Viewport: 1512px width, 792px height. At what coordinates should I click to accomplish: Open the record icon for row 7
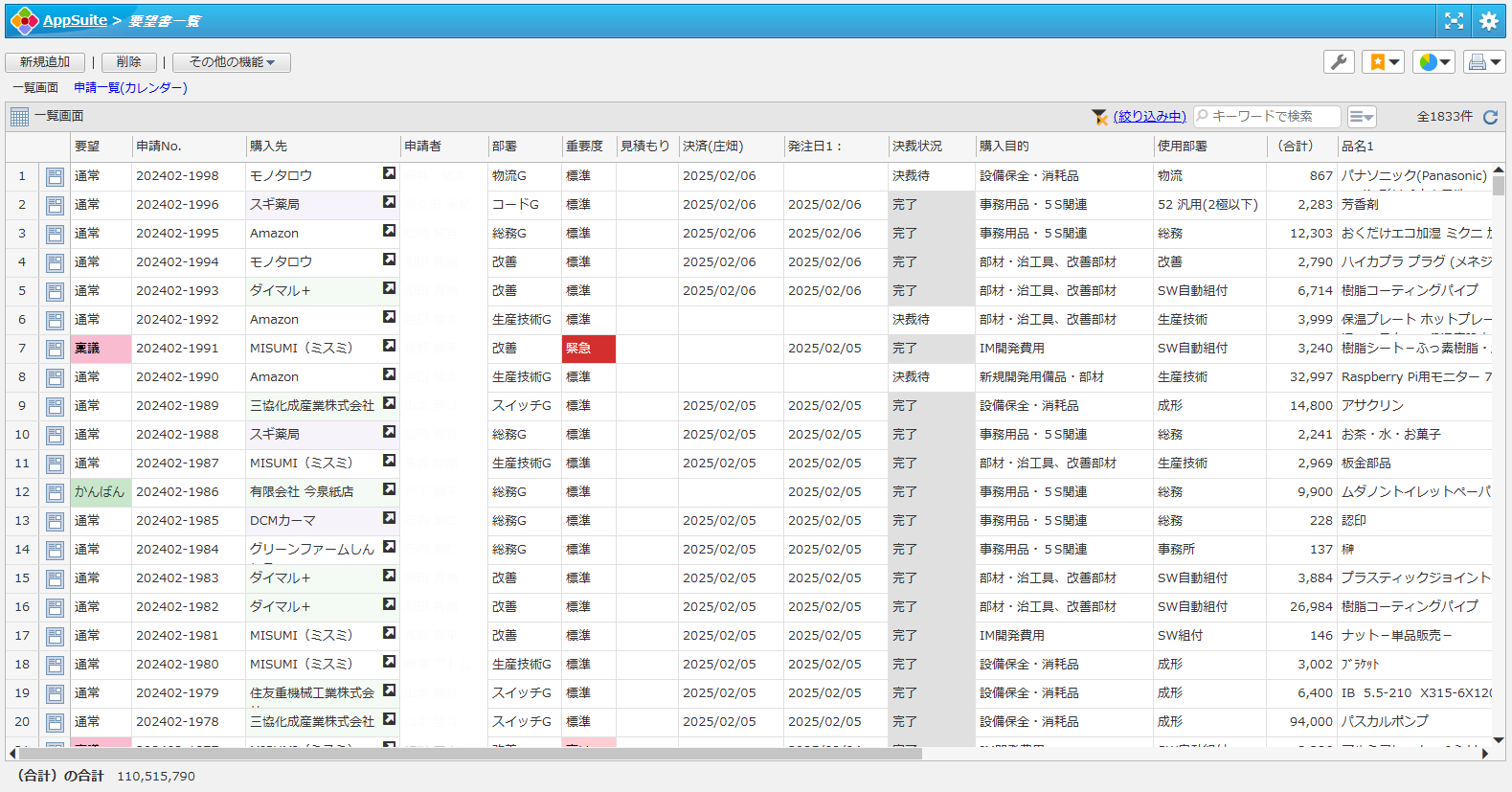click(55, 349)
